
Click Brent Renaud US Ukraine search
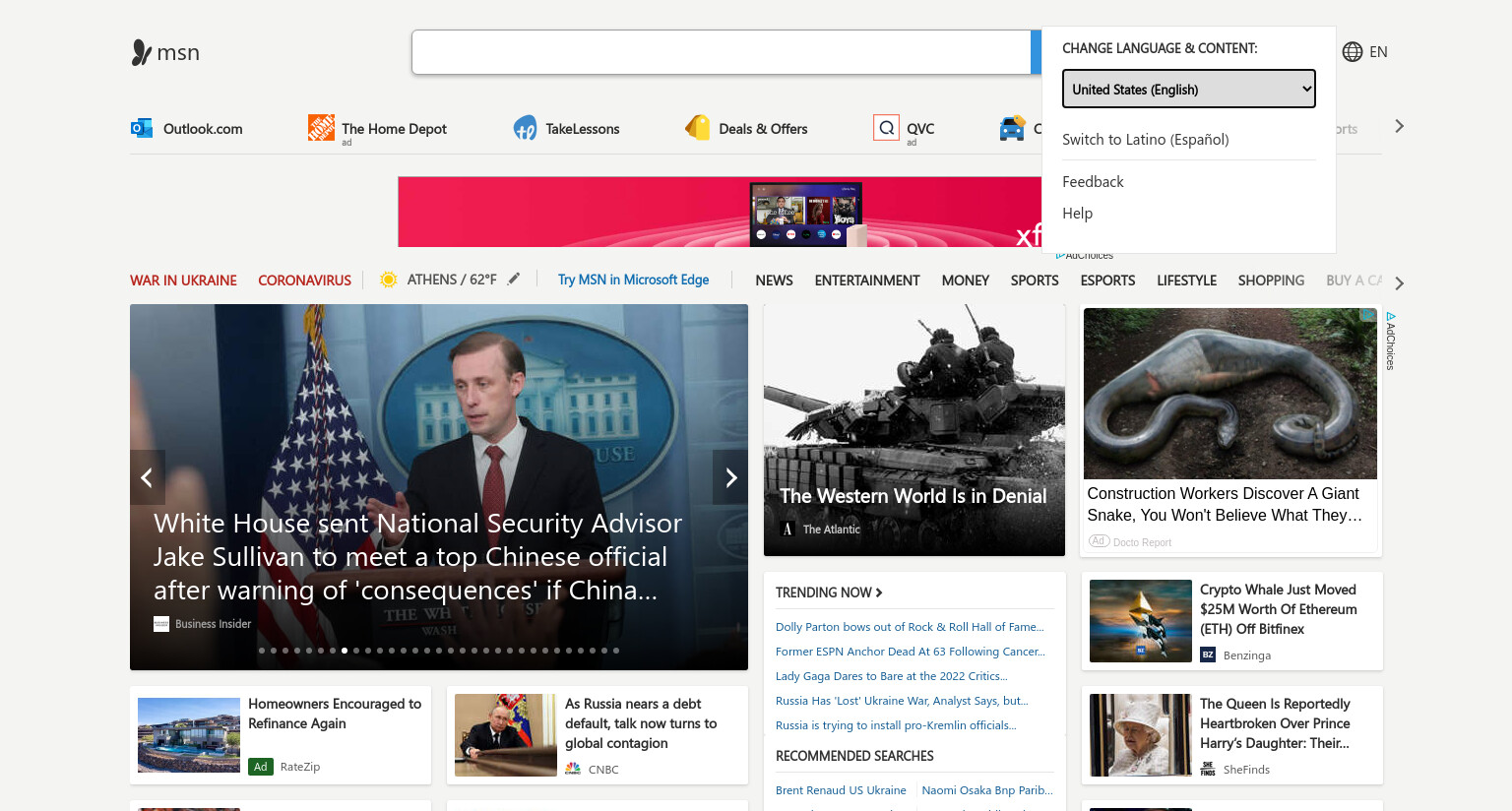tap(841, 790)
